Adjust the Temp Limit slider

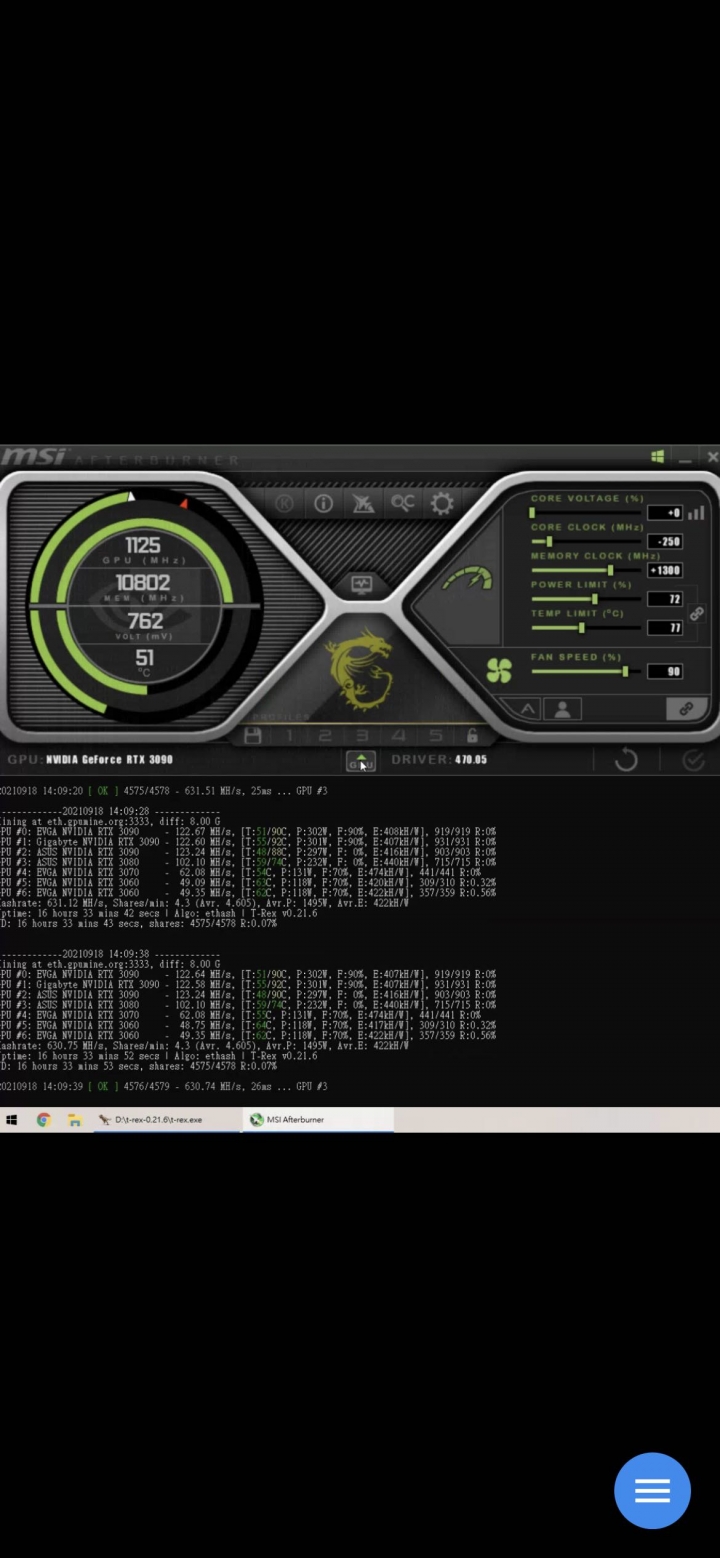pyautogui.click(x=585, y=628)
